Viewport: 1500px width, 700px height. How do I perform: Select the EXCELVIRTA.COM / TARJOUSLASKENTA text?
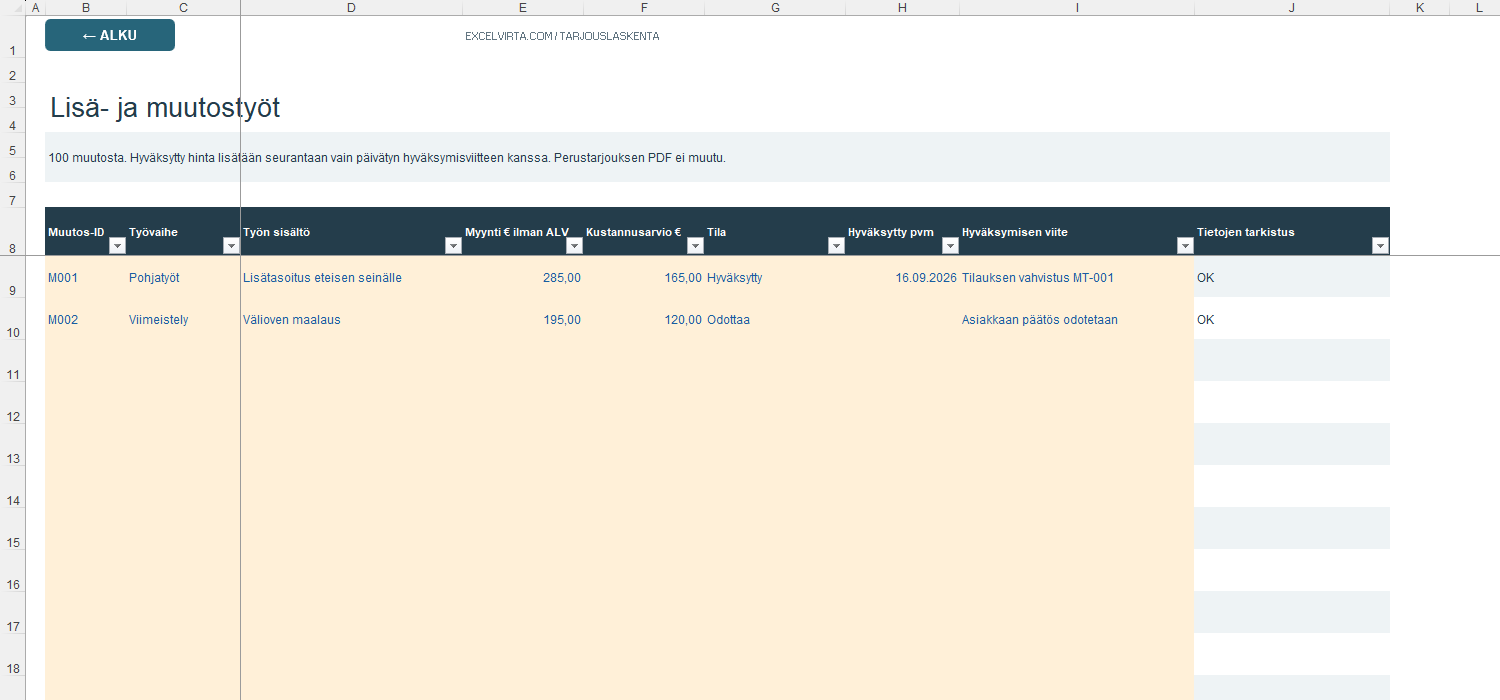tap(562, 36)
